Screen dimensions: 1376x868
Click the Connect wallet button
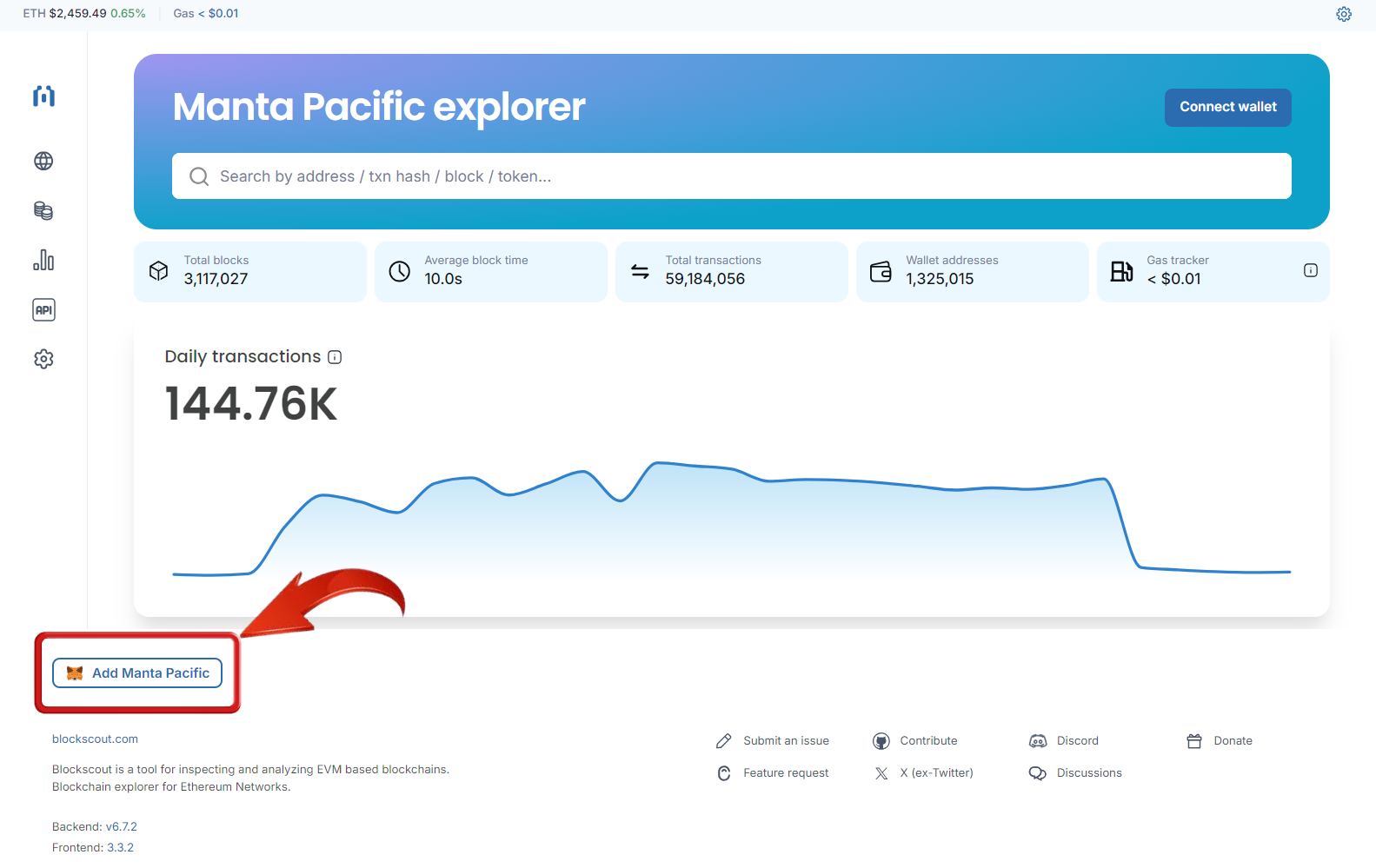[x=1227, y=107]
